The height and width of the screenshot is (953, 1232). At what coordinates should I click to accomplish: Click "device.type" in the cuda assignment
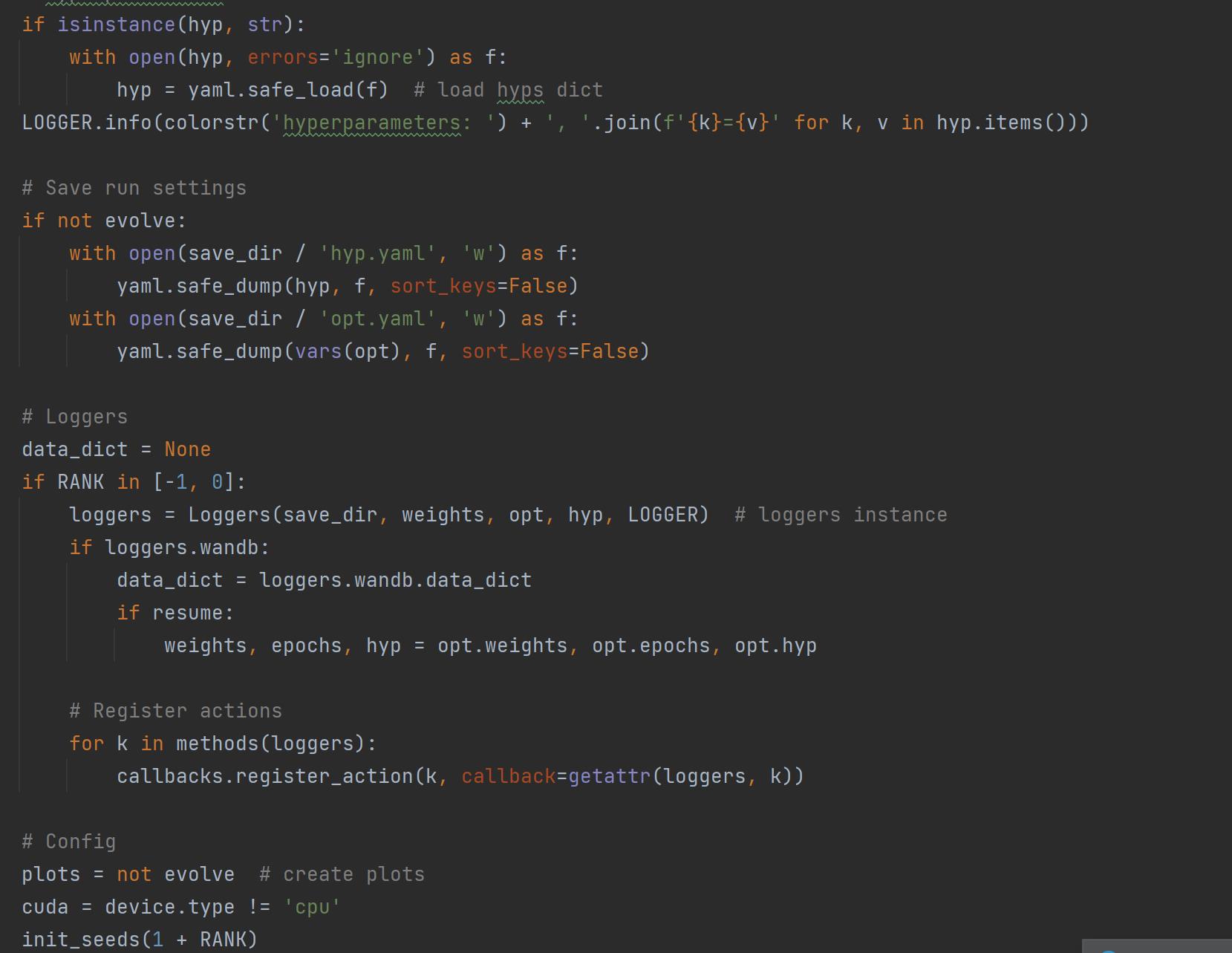[x=169, y=907]
